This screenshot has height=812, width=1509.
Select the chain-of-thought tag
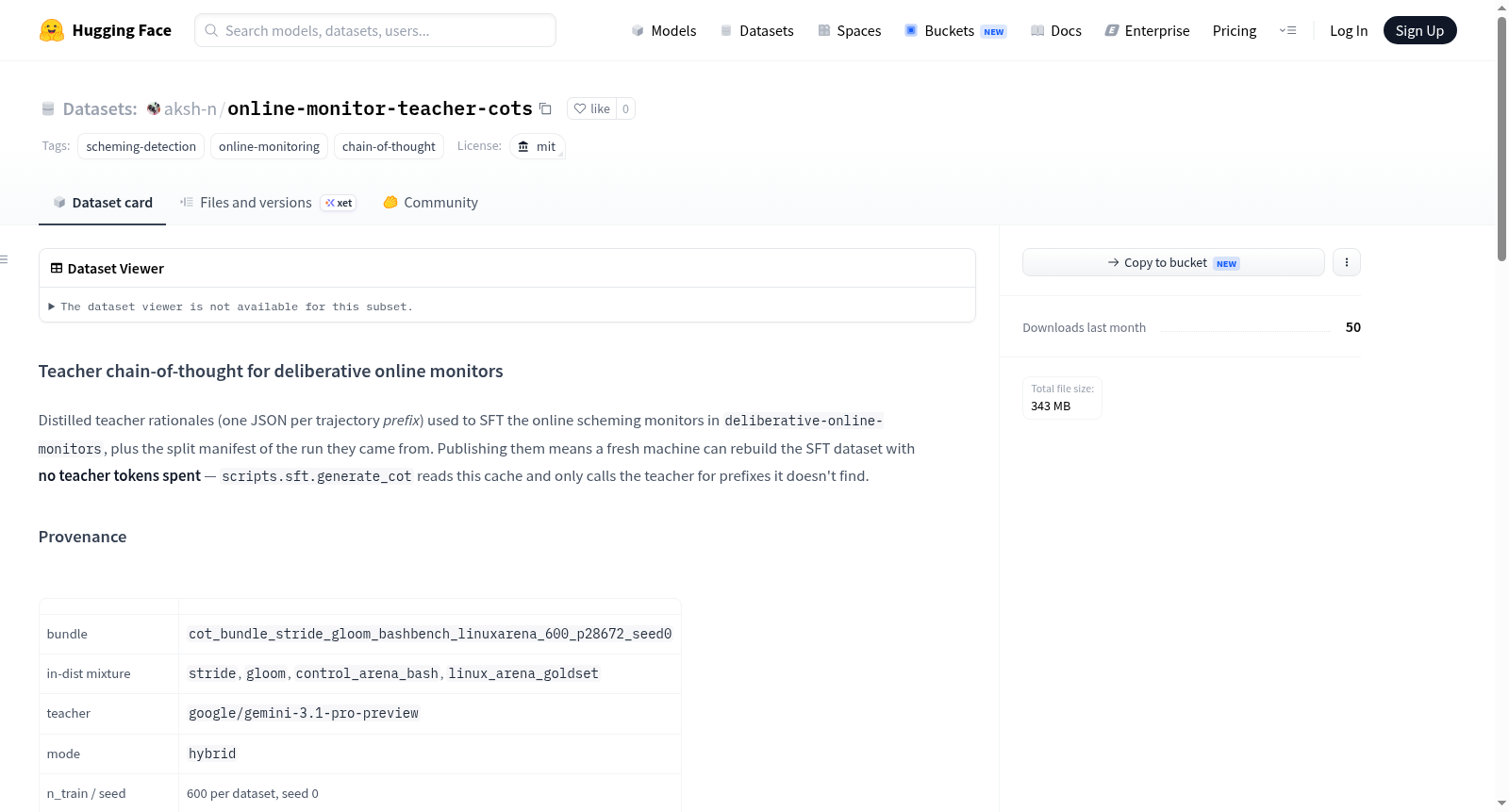pos(389,146)
